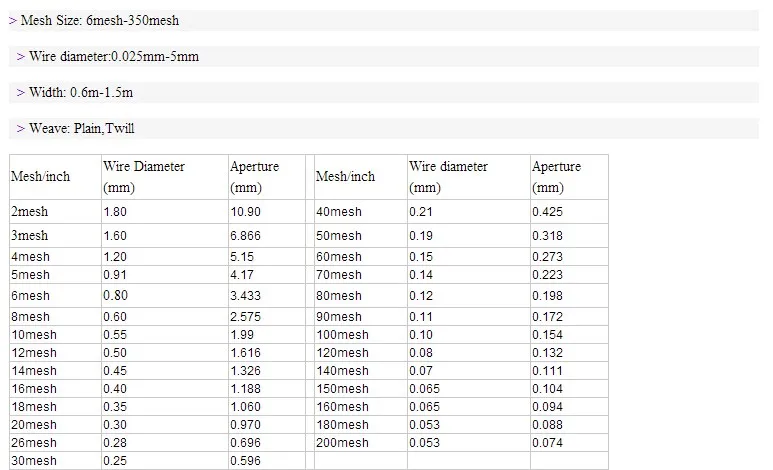773x470 pixels.
Task: Click the 0.21 wire diameter value
Action: click(x=420, y=212)
